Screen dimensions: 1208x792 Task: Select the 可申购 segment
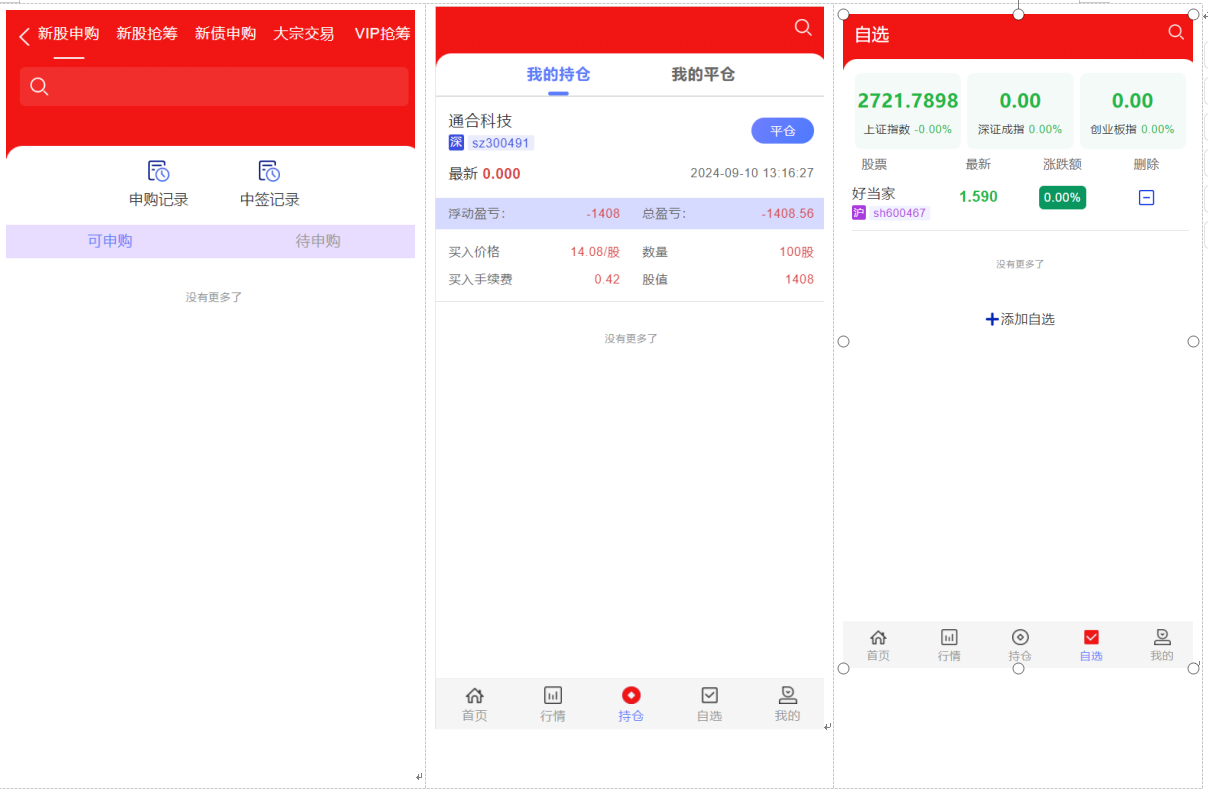(x=106, y=241)
